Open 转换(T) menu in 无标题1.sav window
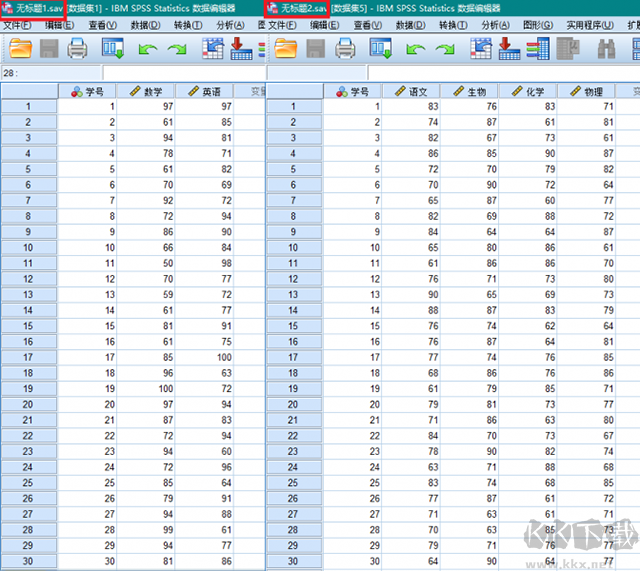640x571 pixels. point(188,24)
